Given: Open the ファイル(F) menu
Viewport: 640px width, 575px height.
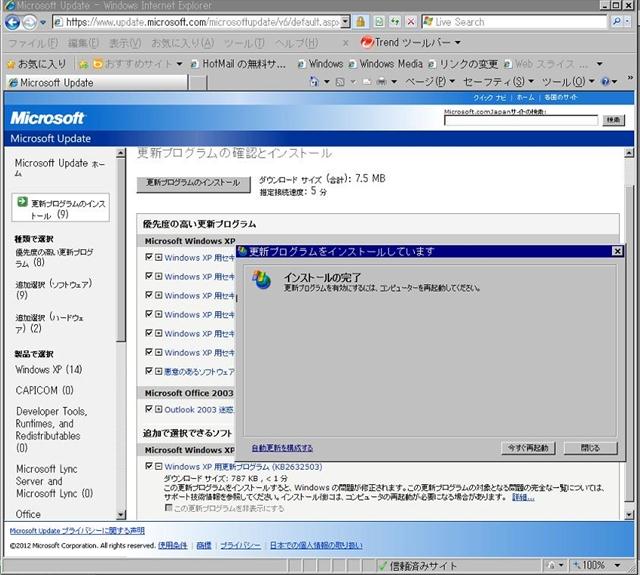Looking at the screenshot, I should pyautogui.click(x=33, y=43).
